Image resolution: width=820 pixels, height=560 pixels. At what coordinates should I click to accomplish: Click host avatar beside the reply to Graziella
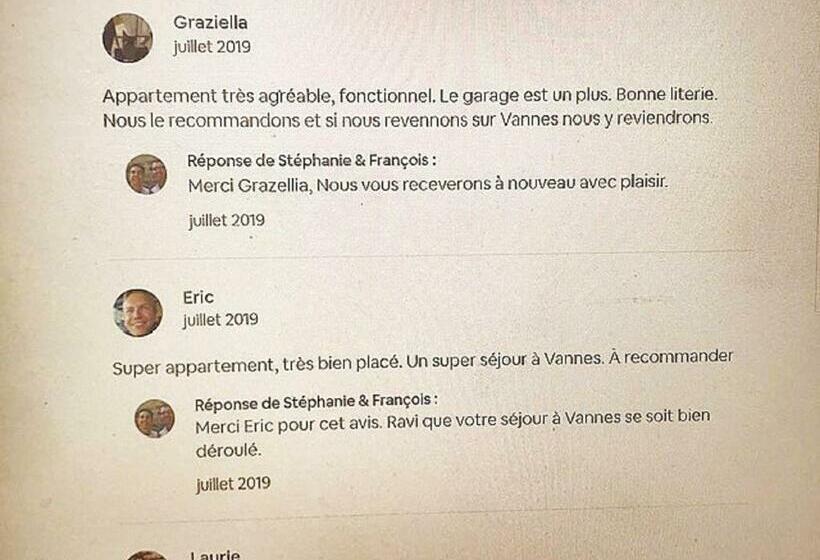pyautogui.click(x=146, y=175)
